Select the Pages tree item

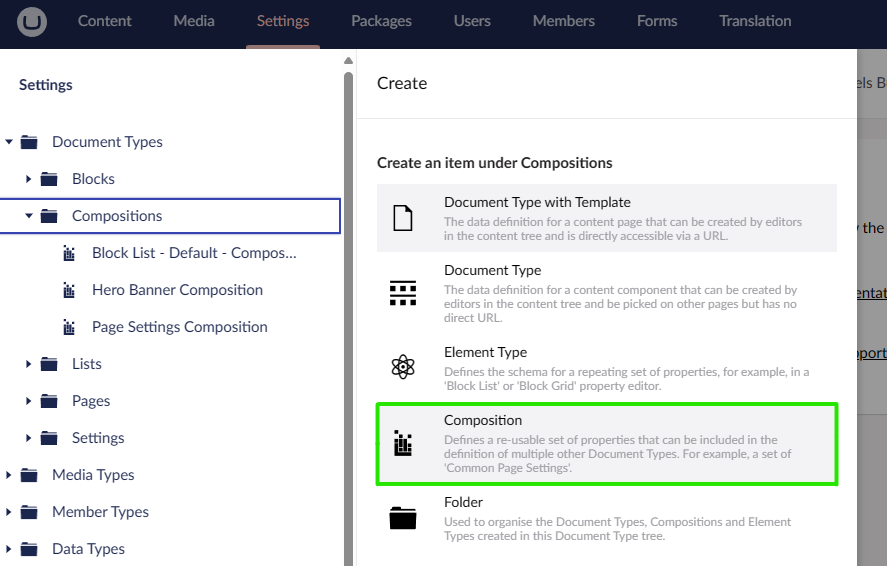pyautogui.click(x=91, y=401)
